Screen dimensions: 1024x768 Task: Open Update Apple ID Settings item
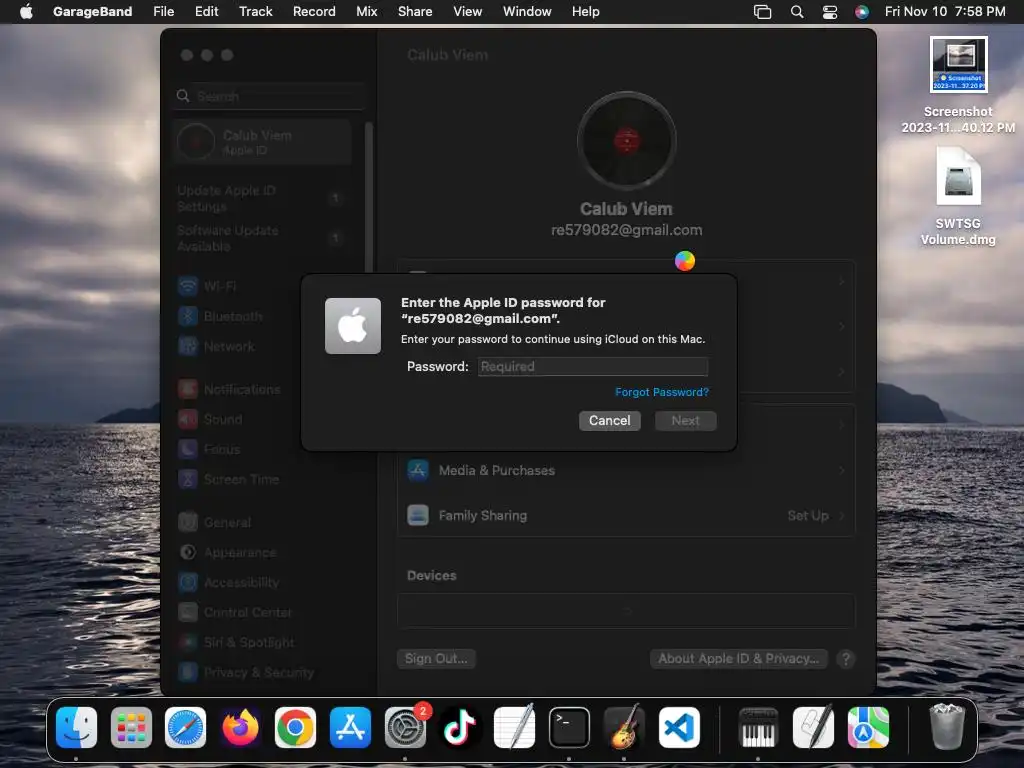[x=261, y=198]
